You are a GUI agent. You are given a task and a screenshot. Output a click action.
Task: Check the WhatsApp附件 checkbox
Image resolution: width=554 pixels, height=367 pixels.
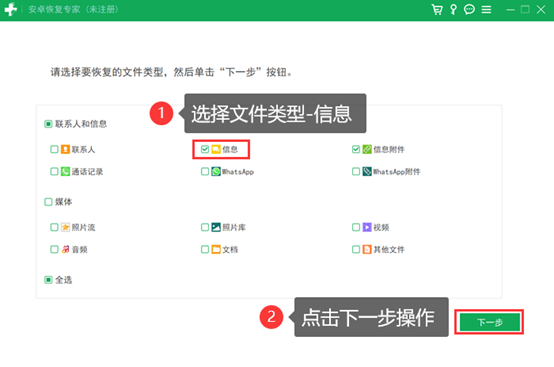point(356,172)
